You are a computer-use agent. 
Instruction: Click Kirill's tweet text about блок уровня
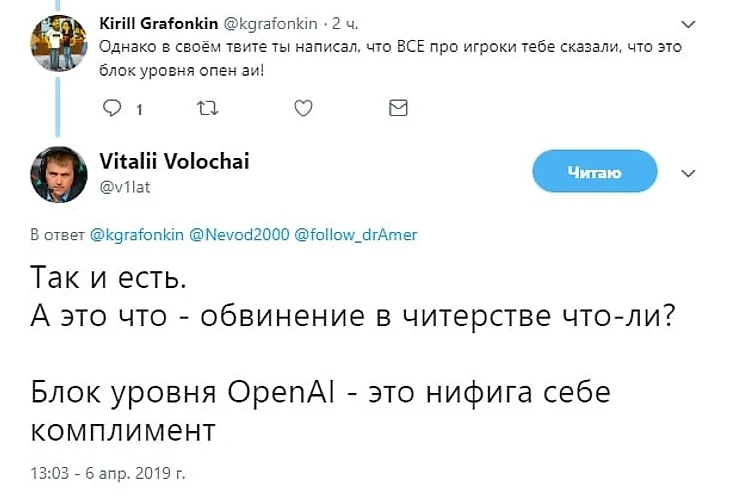(380, 56)
